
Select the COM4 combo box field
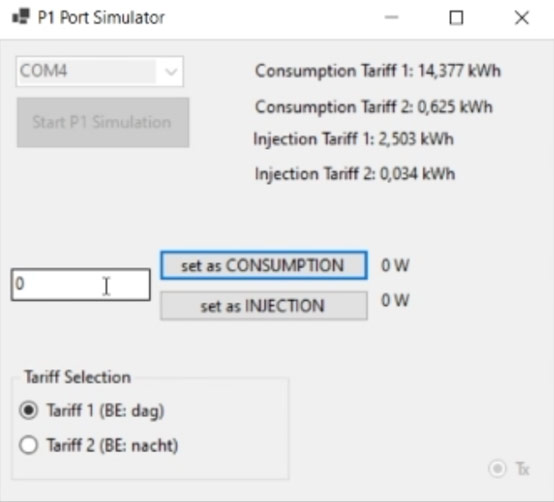pyautogui.click(x=100, y=71)
